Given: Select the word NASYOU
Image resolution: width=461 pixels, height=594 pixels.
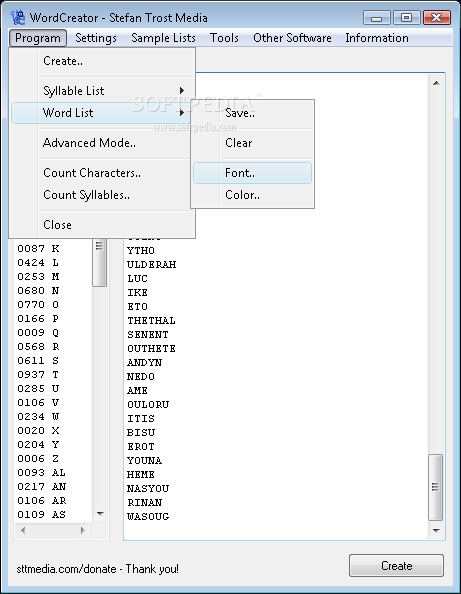Looking at the screenshot, I should [x=148, y=489].
